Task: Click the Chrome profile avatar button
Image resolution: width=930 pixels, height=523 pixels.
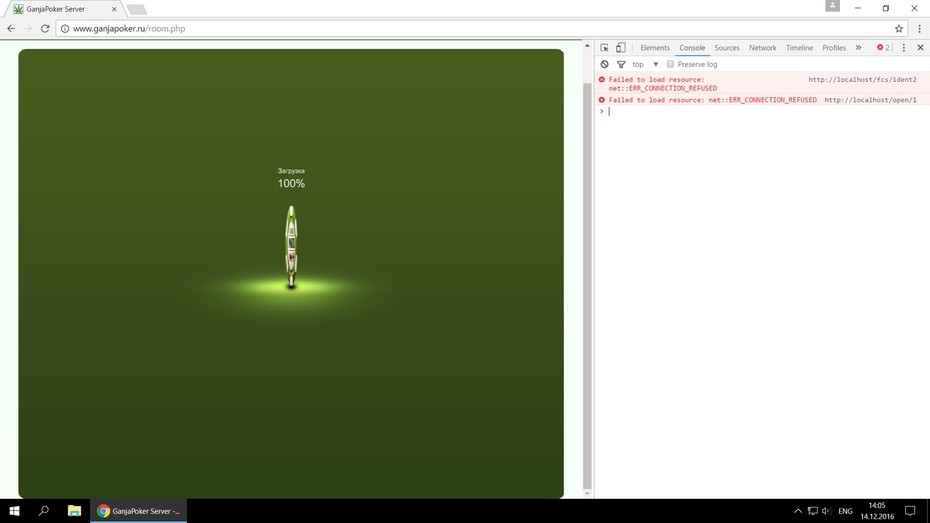Action: [x=832, y=5]
